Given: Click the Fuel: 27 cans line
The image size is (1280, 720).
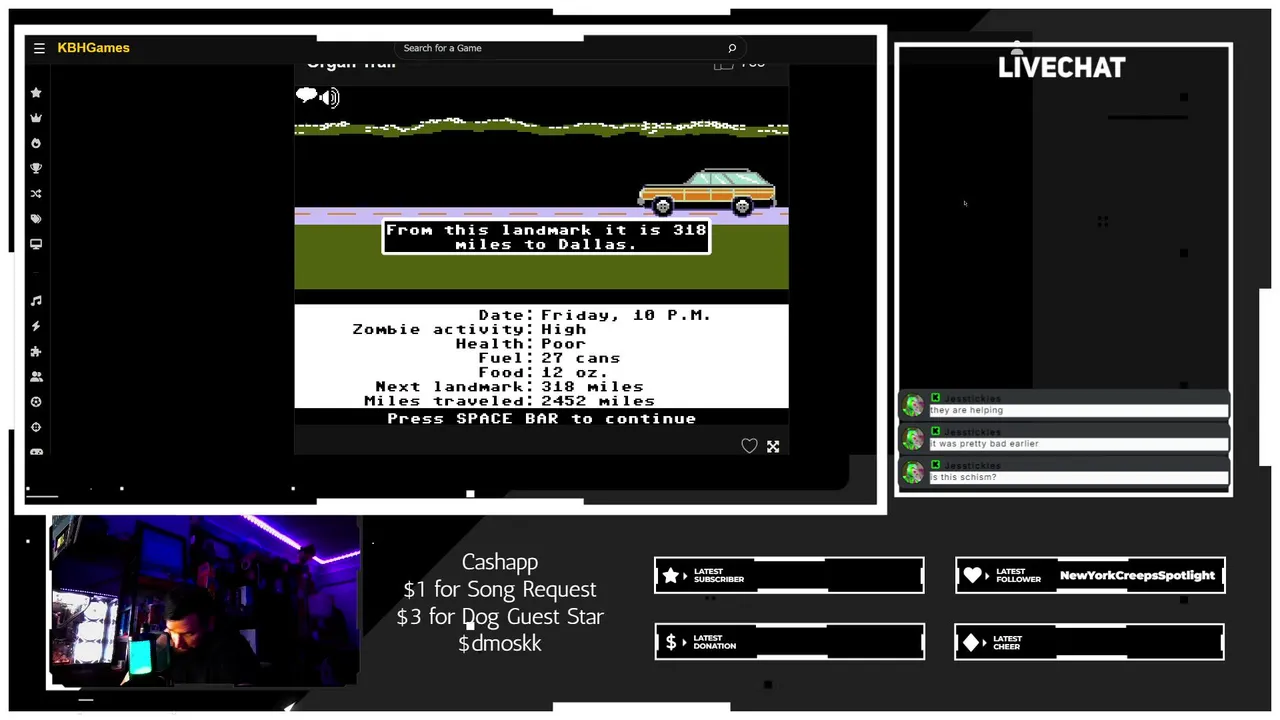Looking at the screenshot, I should tap(548, 358).
